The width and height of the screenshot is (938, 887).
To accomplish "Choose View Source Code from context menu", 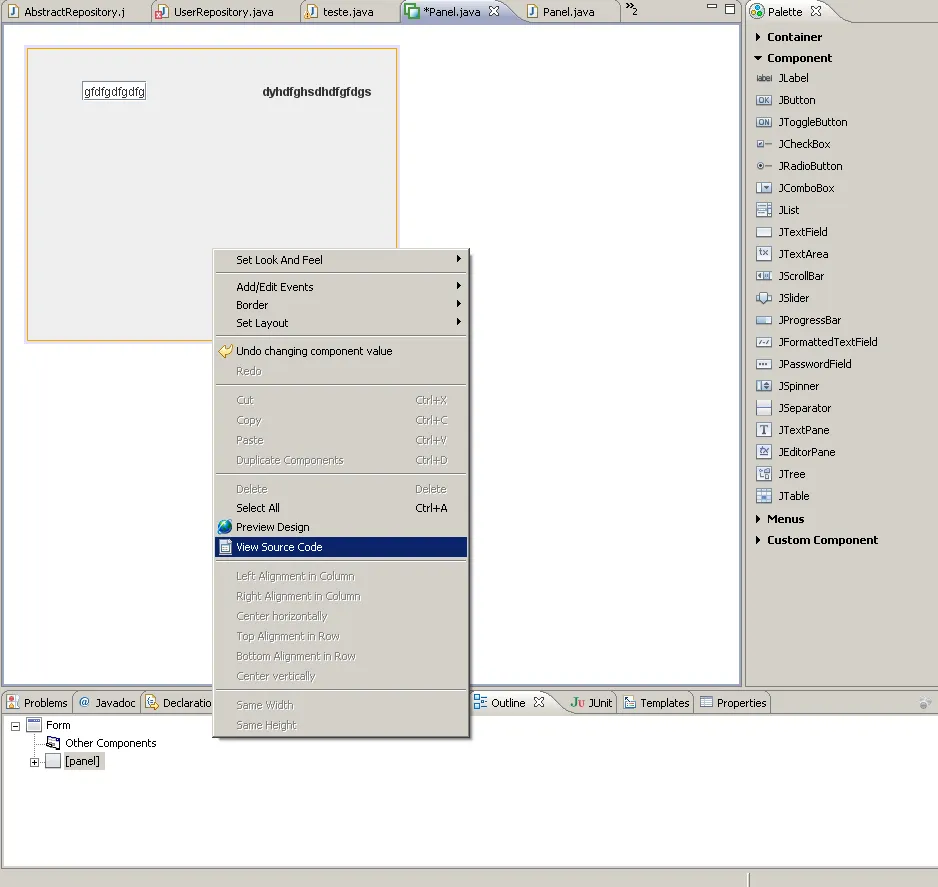I will (x=341, y=547).
